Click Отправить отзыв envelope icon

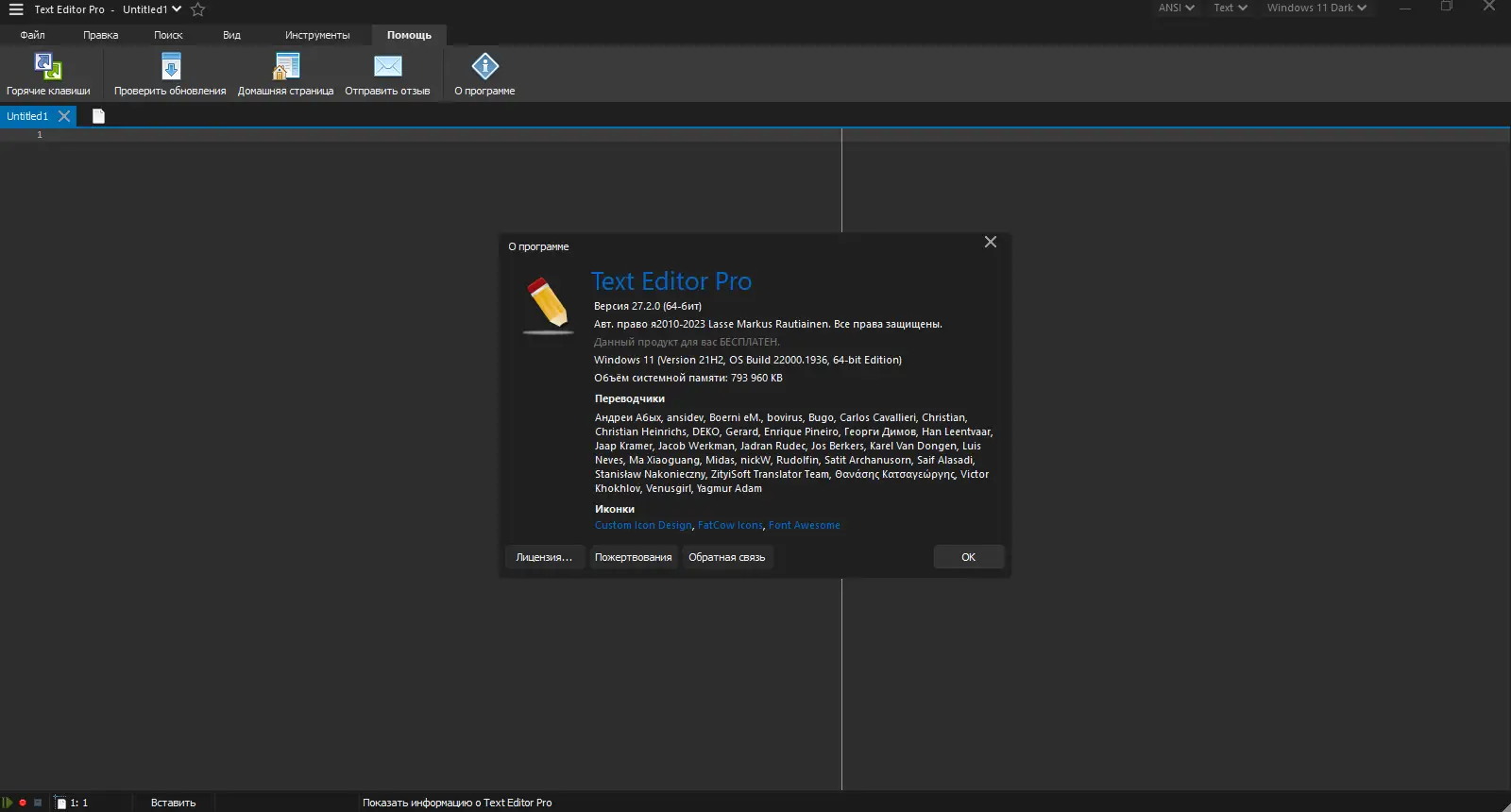click(387, 66)
